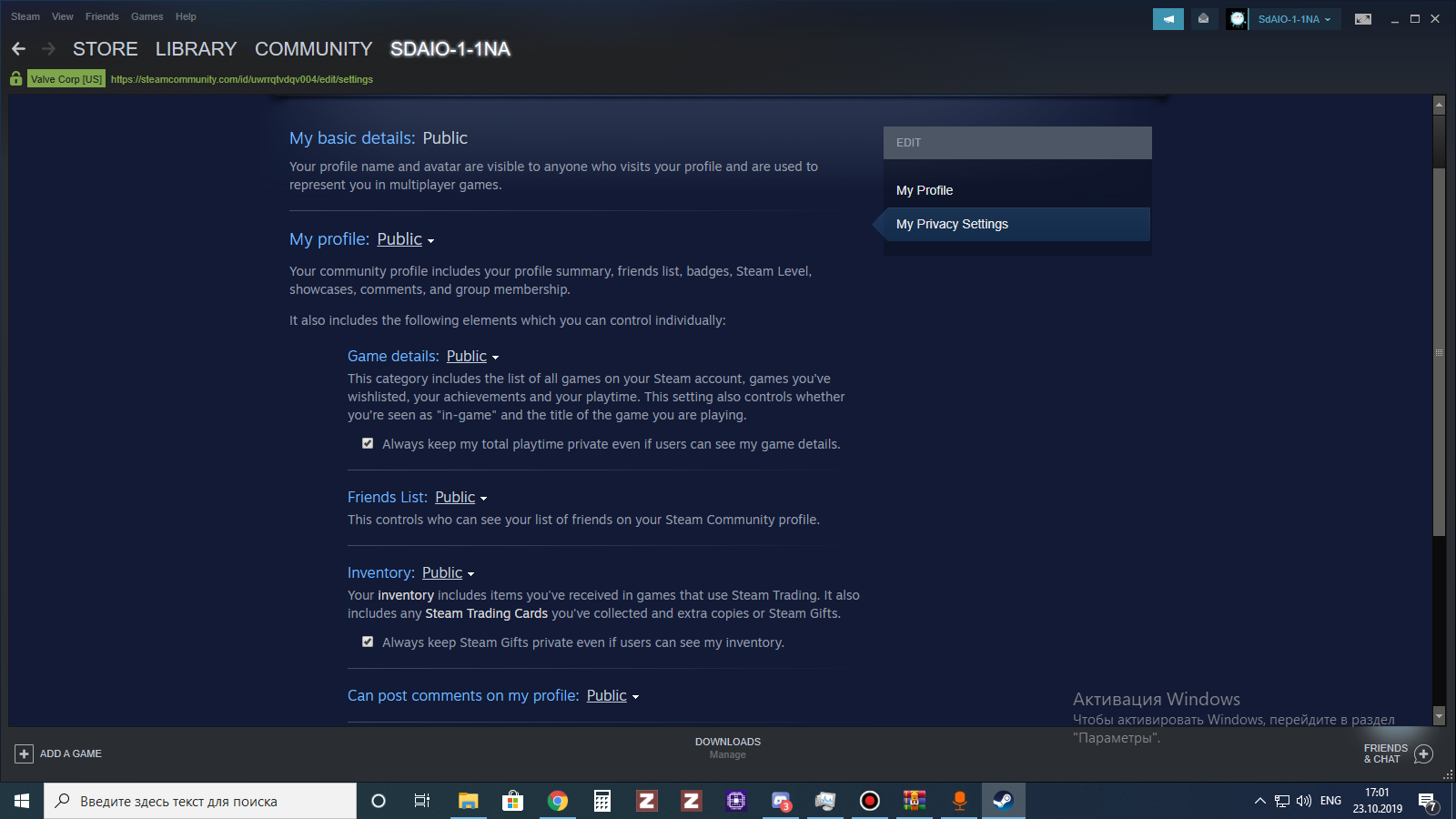Open Task View on the taskbar

(422, 801)
